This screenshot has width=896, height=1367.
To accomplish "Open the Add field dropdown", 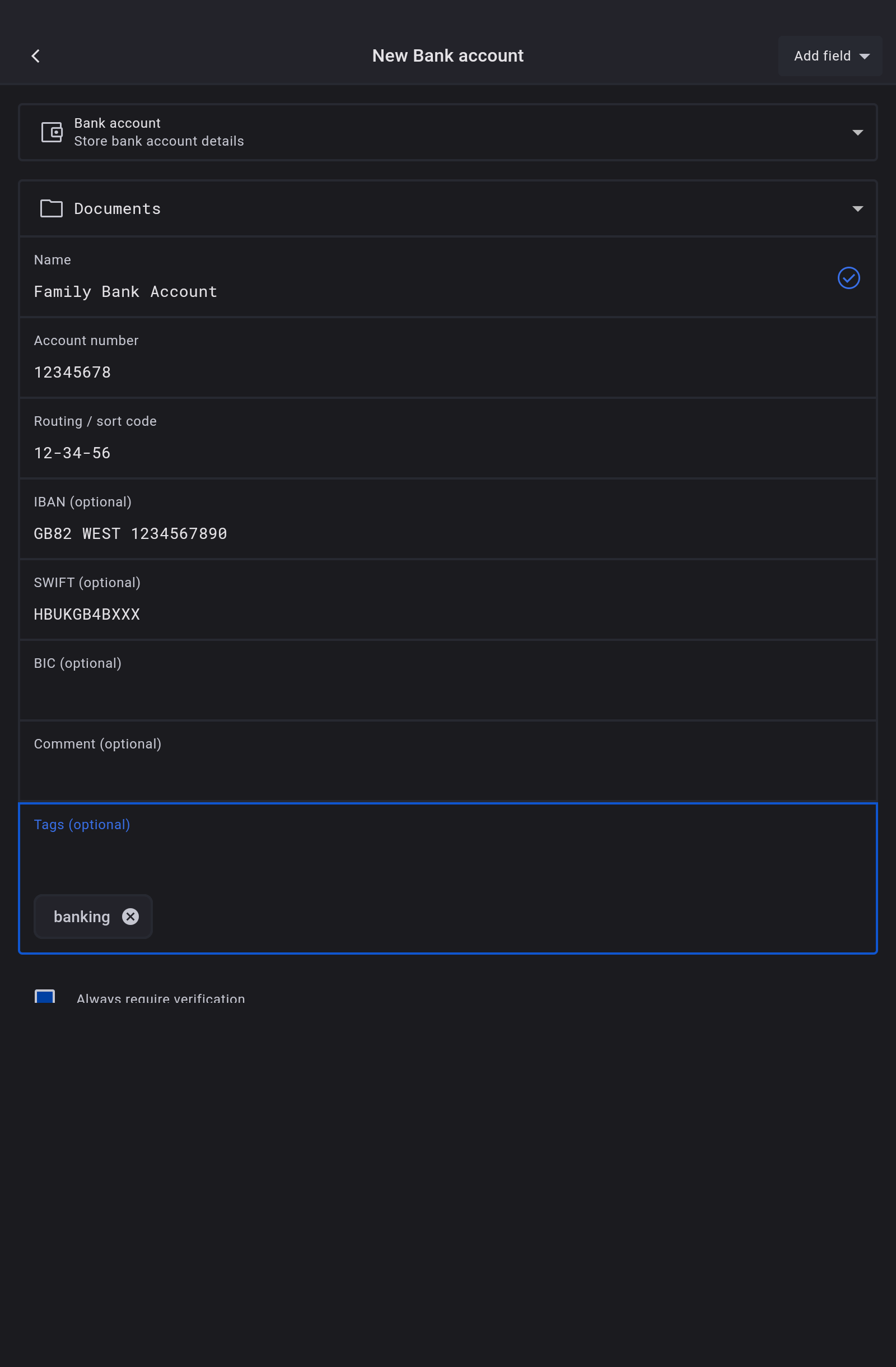I will pyautogui.click(x=829, y=55).
